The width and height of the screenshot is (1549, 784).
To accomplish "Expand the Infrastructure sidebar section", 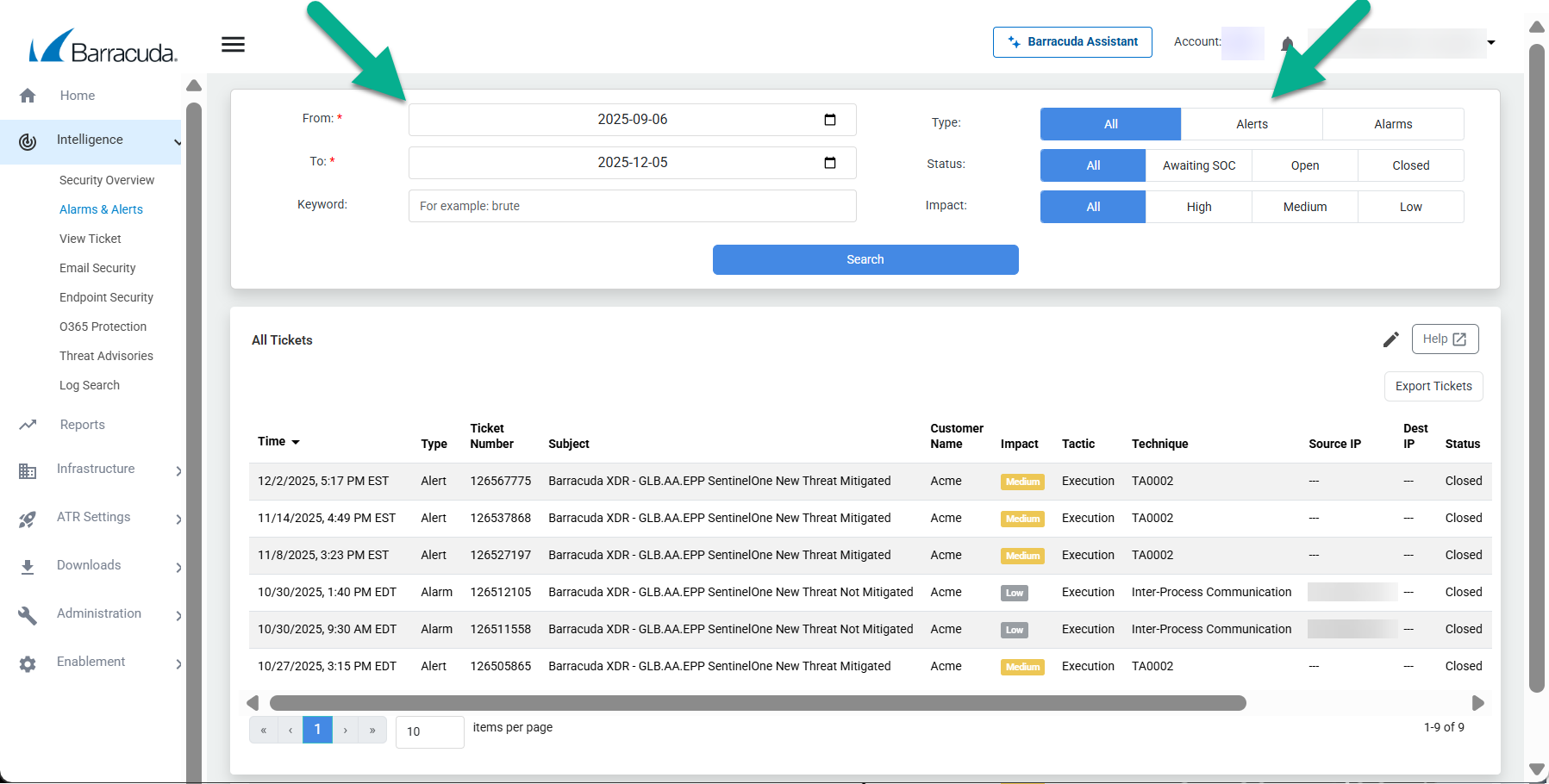I will [178, 470].
